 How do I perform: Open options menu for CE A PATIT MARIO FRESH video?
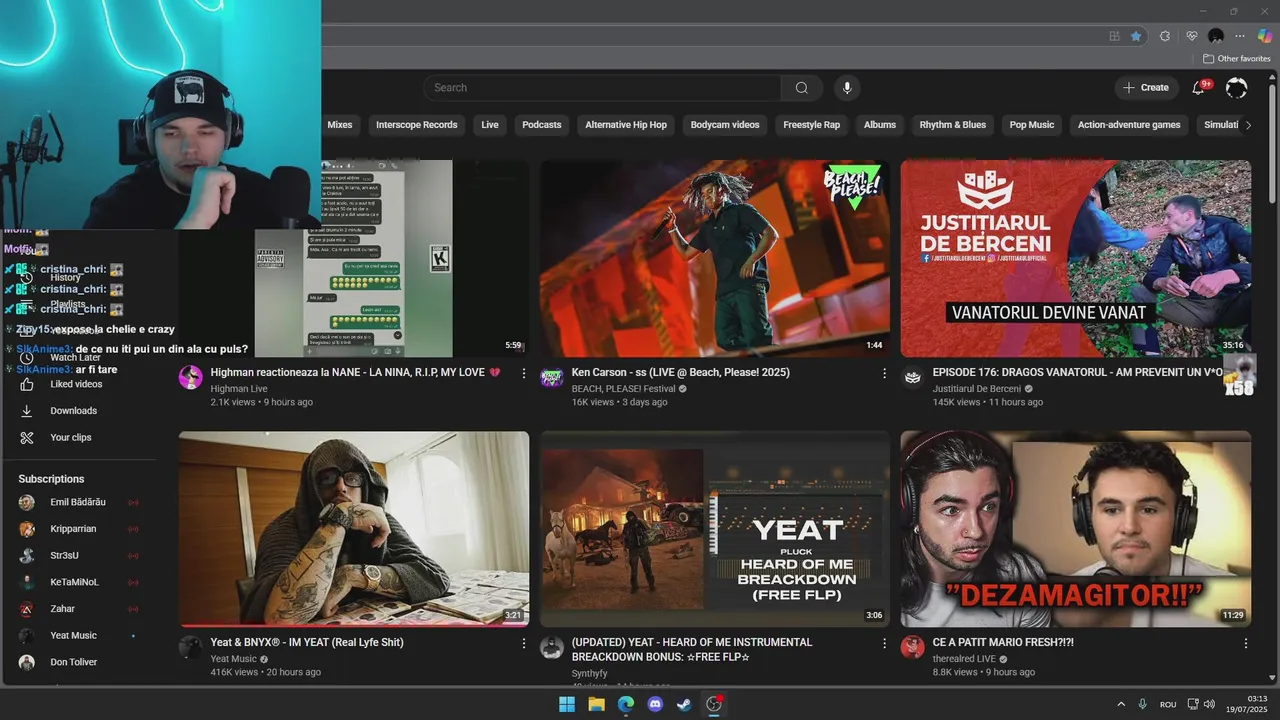1245,643
